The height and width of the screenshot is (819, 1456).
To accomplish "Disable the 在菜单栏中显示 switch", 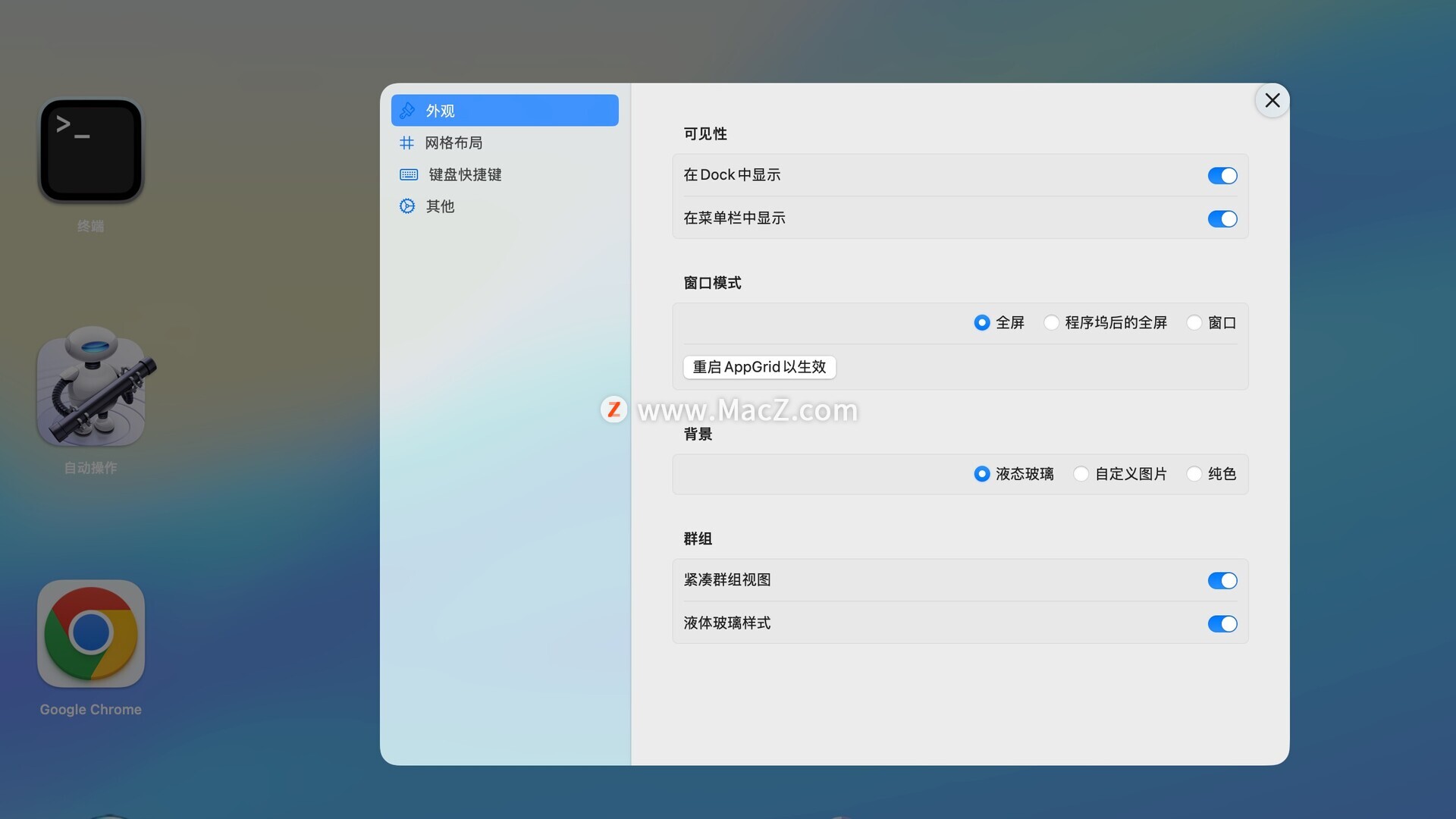I will 1222,219.
